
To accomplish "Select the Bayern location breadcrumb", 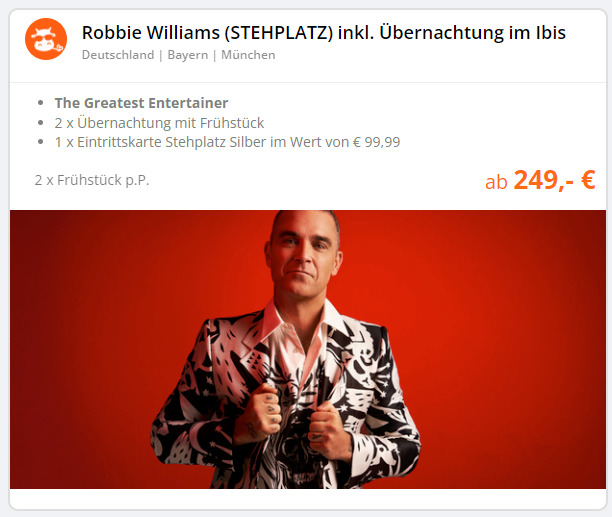I will click(x=188, y=55).
